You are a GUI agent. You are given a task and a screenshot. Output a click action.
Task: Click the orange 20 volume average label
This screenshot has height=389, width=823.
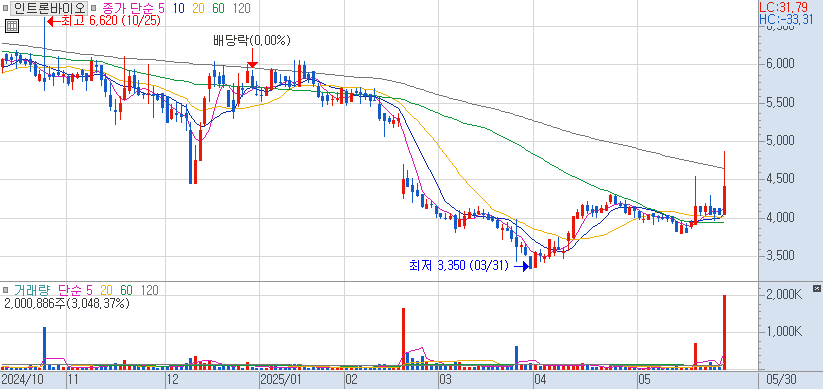click(x=107, y=290)
